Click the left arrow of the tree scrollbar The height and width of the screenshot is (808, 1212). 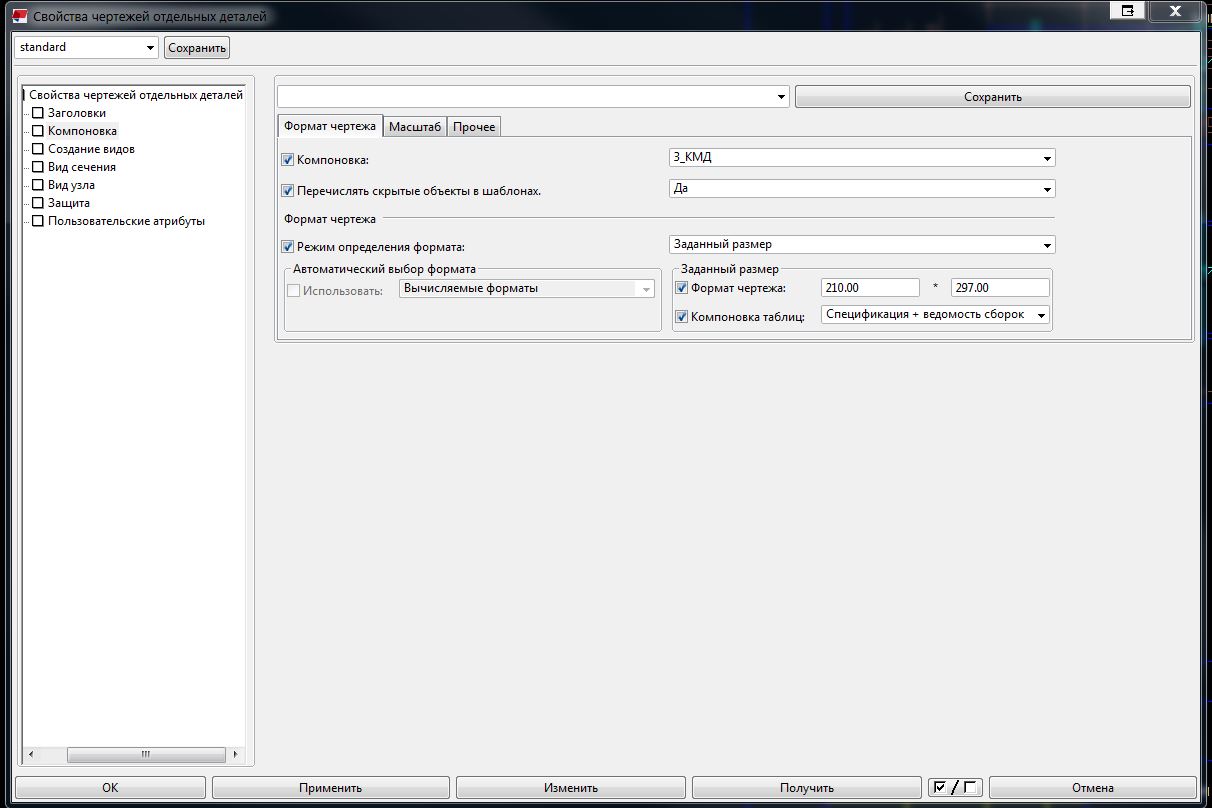click(31, 754)
